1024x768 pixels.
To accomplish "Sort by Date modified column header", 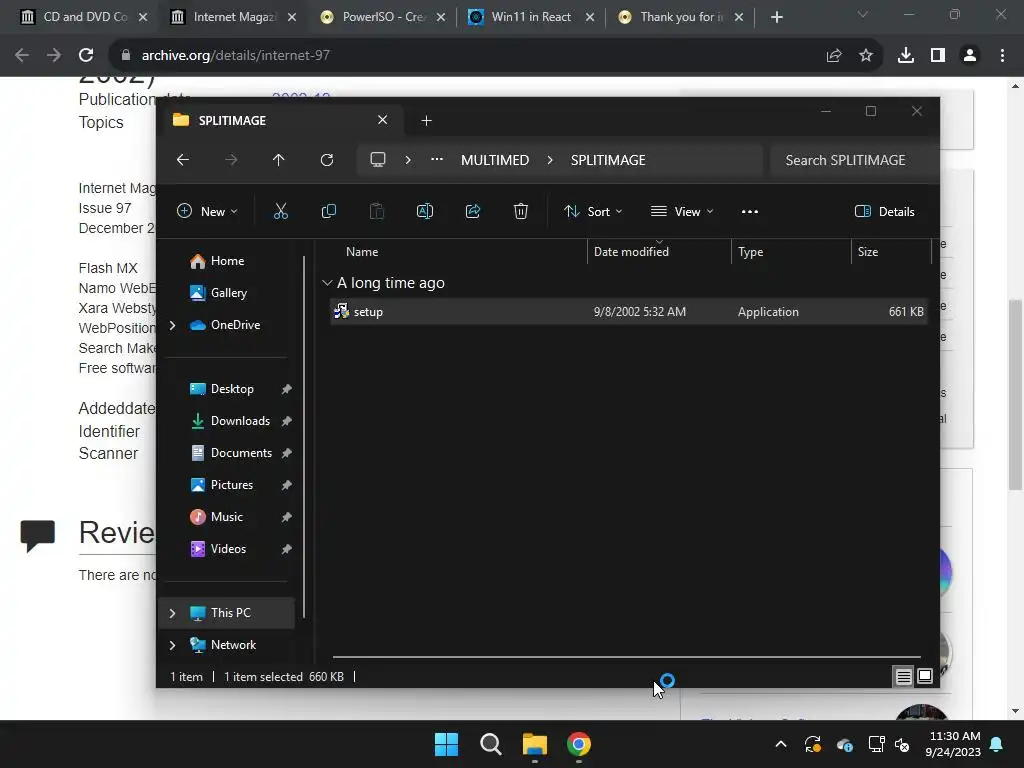I will click(631, 252).
